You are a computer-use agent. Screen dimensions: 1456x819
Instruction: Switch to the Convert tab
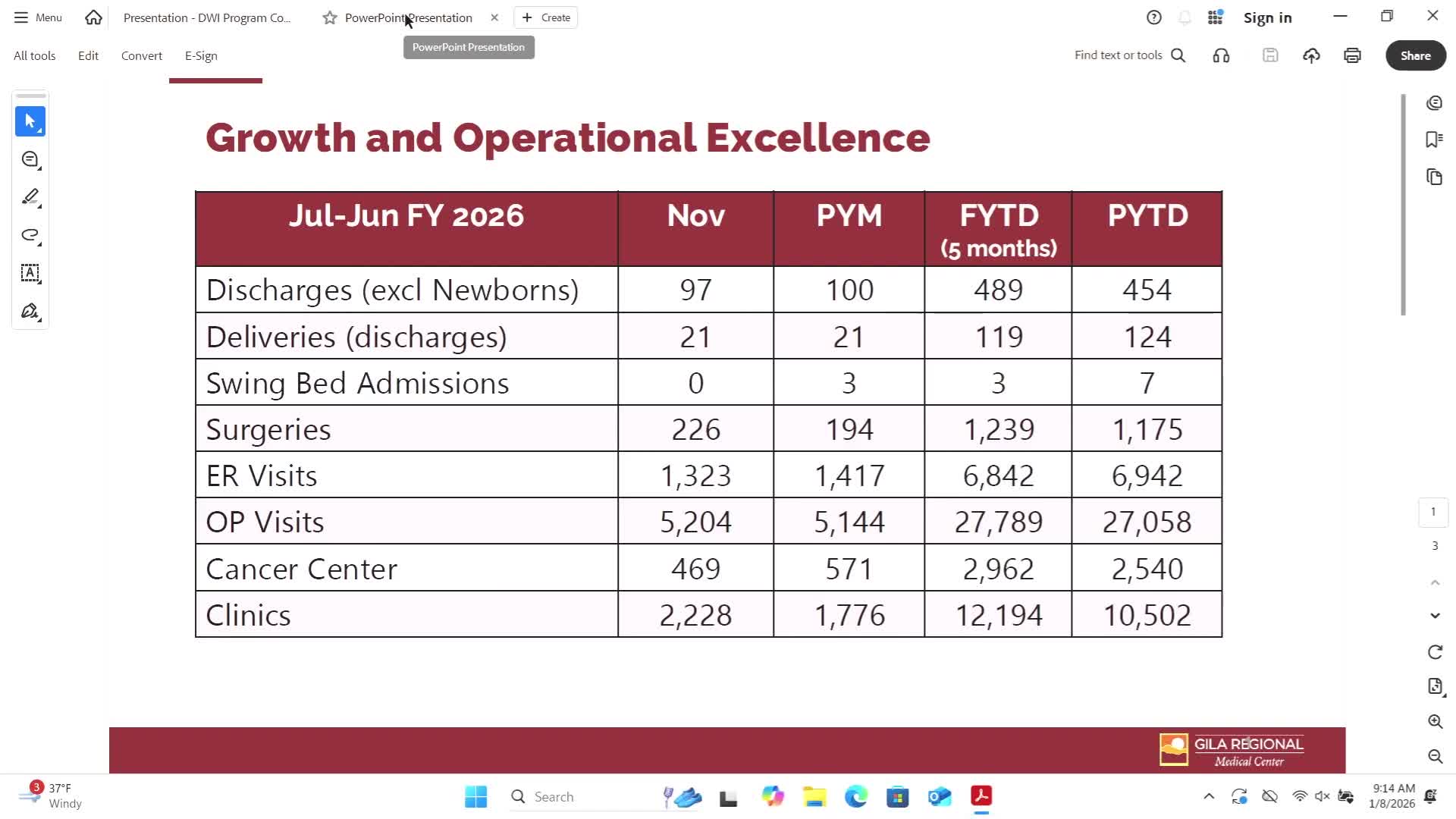click(141, 55)
